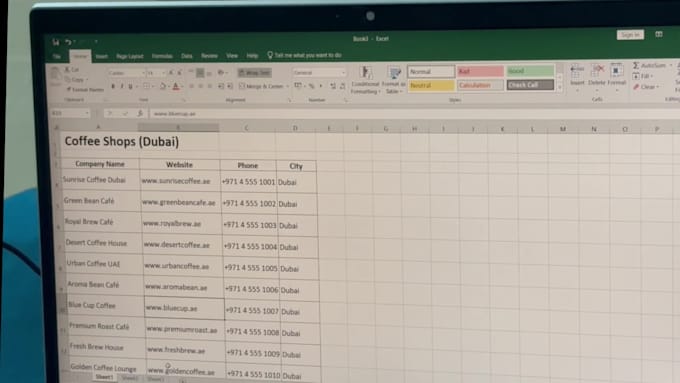This screenshot has width=680, height=383.
Task: Open the File tab
Action: pyautogui.click(x=57, y=56)
